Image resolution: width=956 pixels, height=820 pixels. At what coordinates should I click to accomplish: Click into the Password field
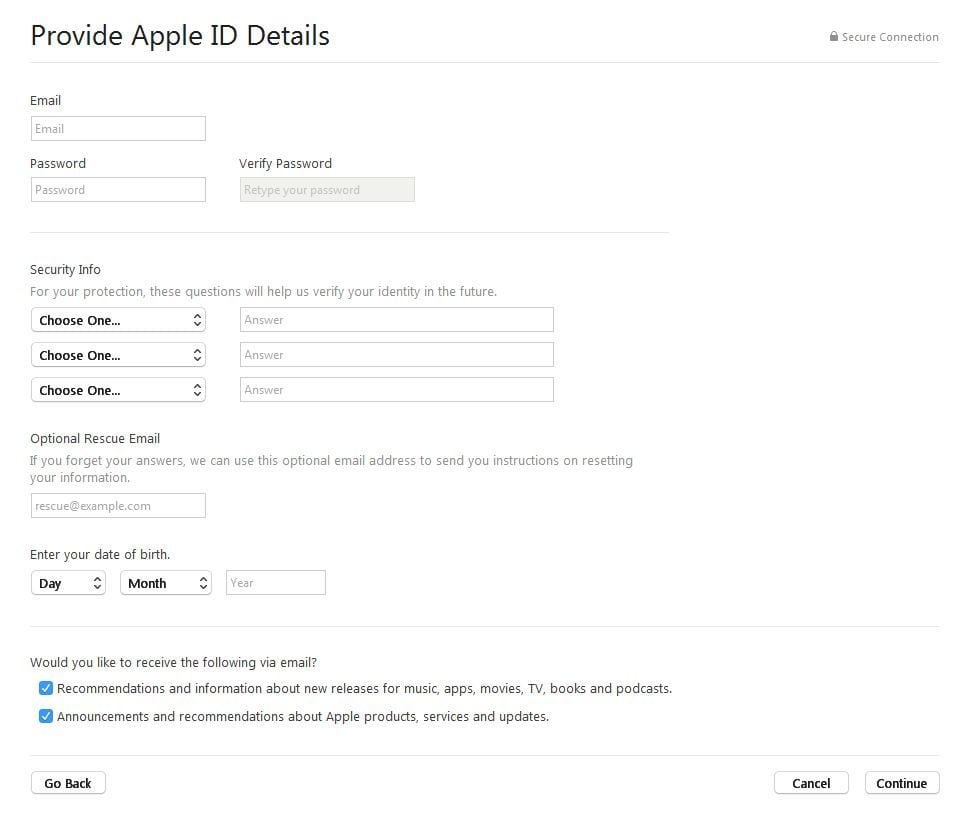pos(118,190)
